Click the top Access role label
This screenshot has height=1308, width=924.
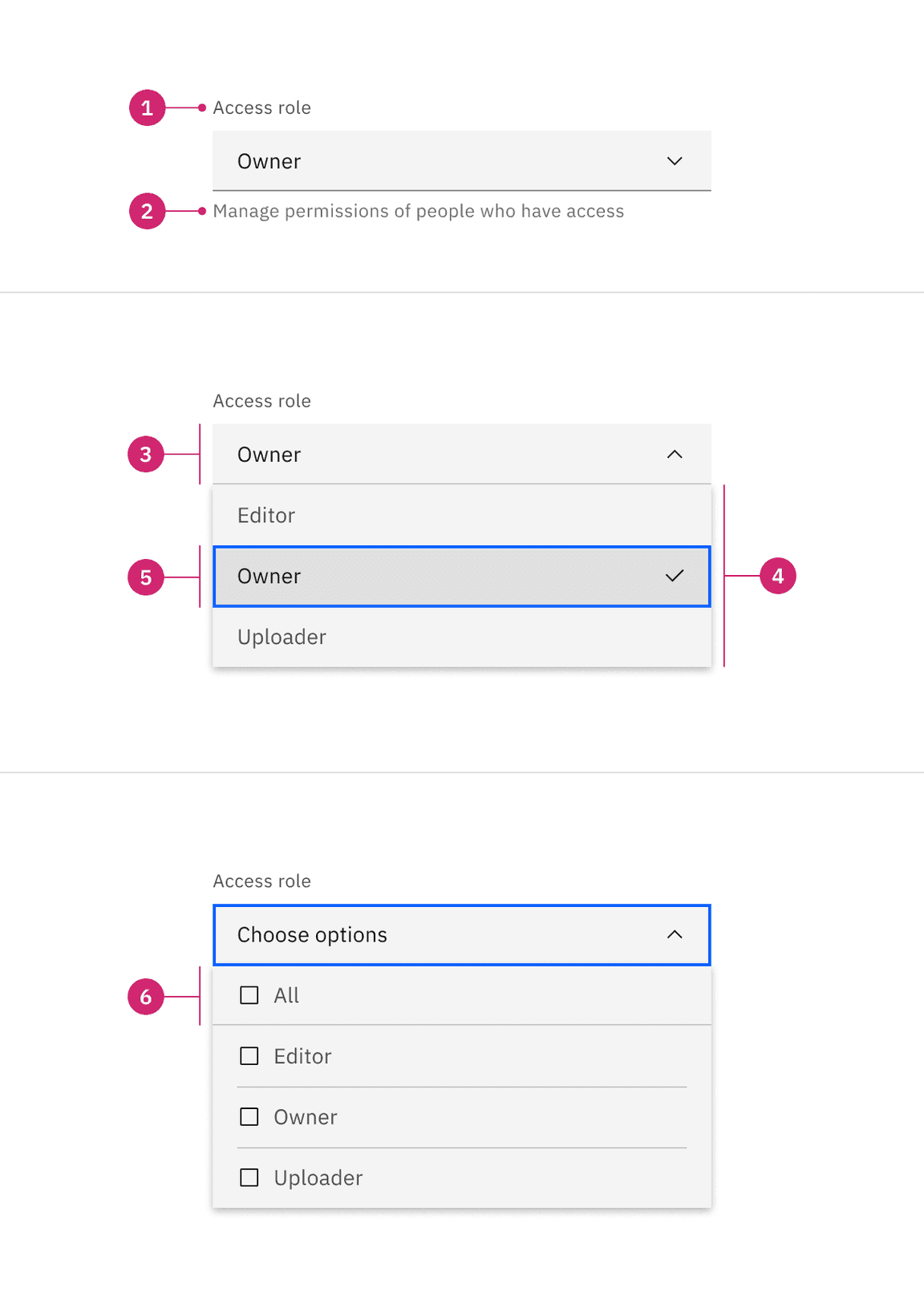click(x=261, y=107)
